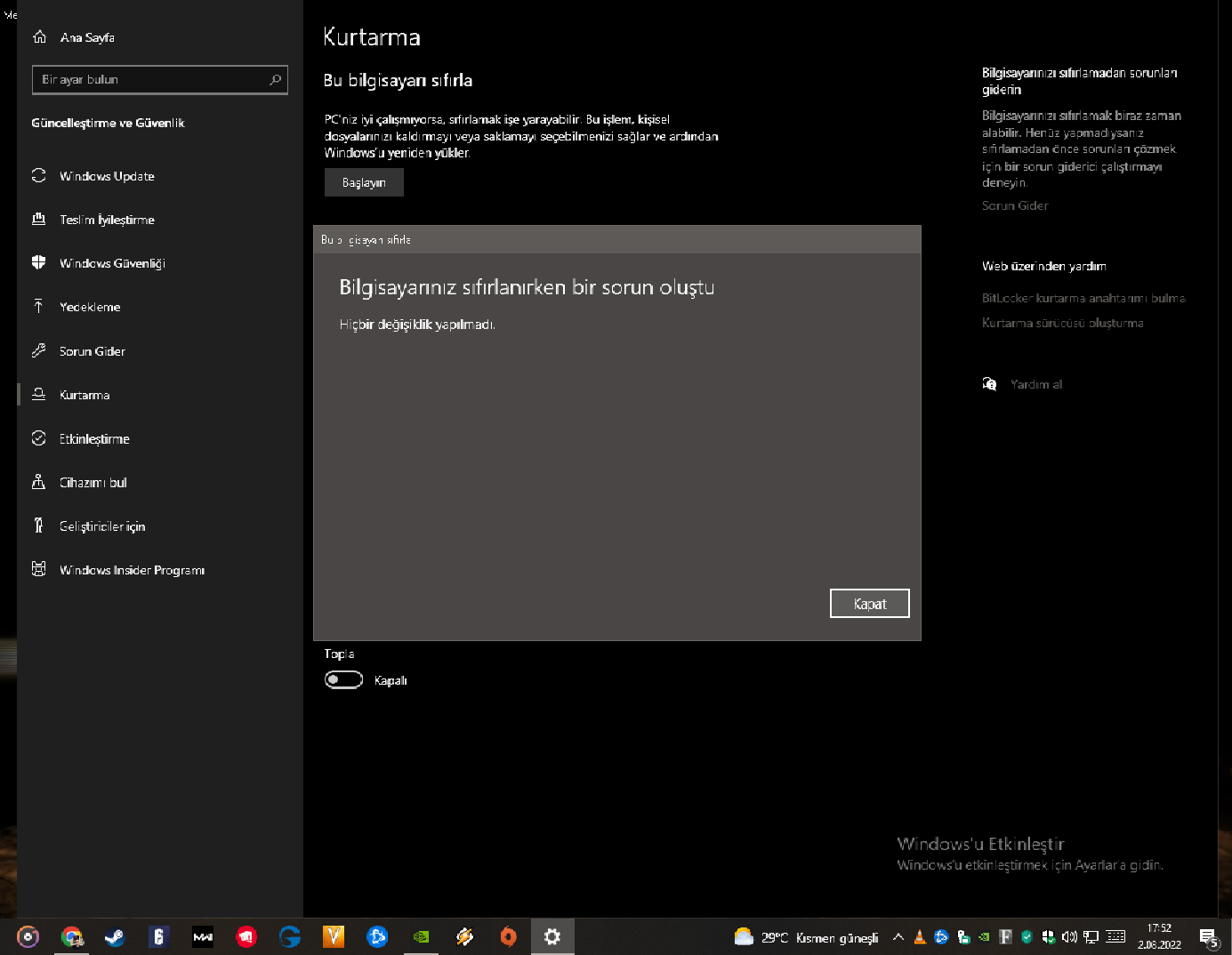Go to Windows Güvenliği section
This screenshot has height=955, width=1232.
(159, 263)
